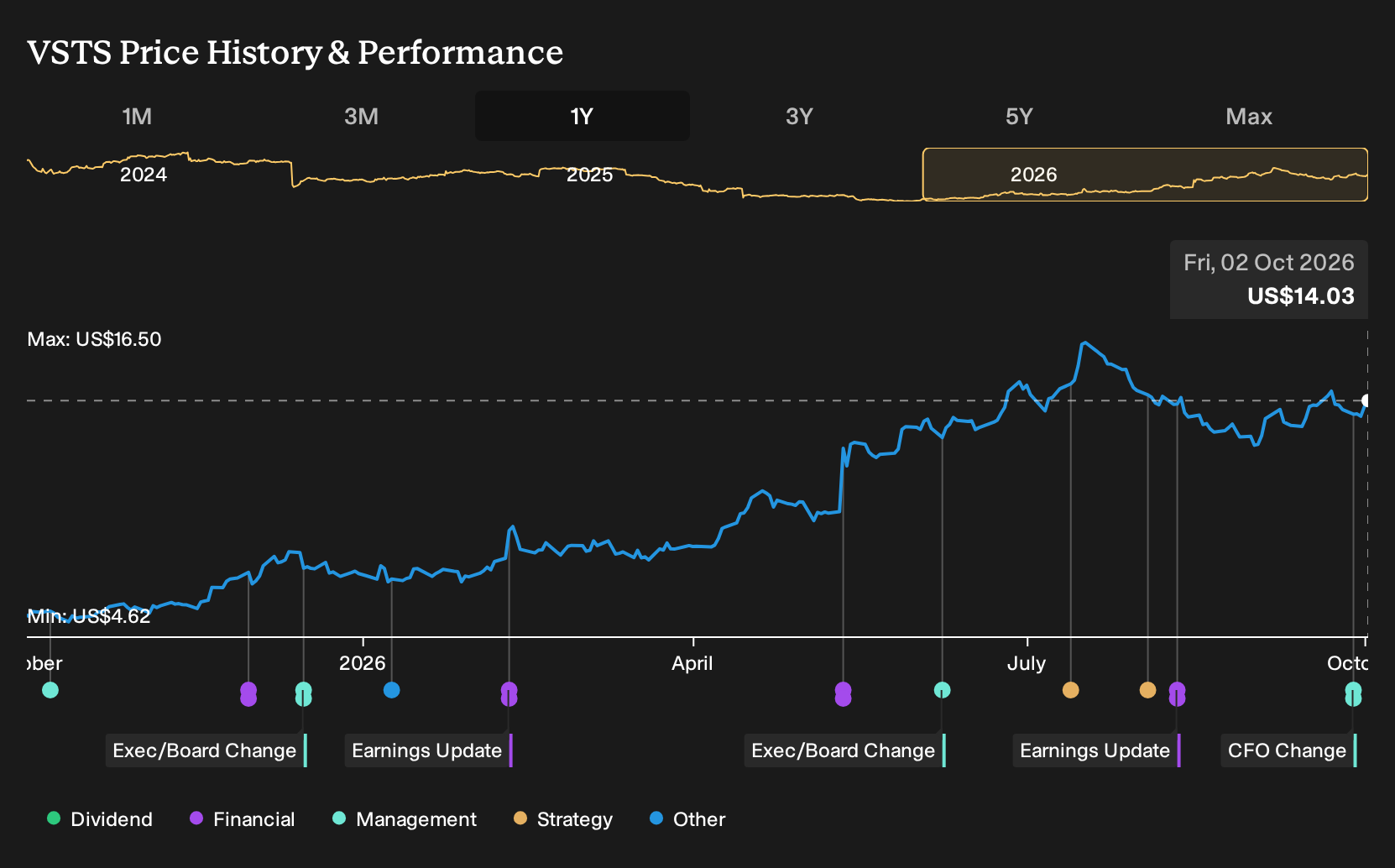Open Exec/Board Change label near 2026

206,750
